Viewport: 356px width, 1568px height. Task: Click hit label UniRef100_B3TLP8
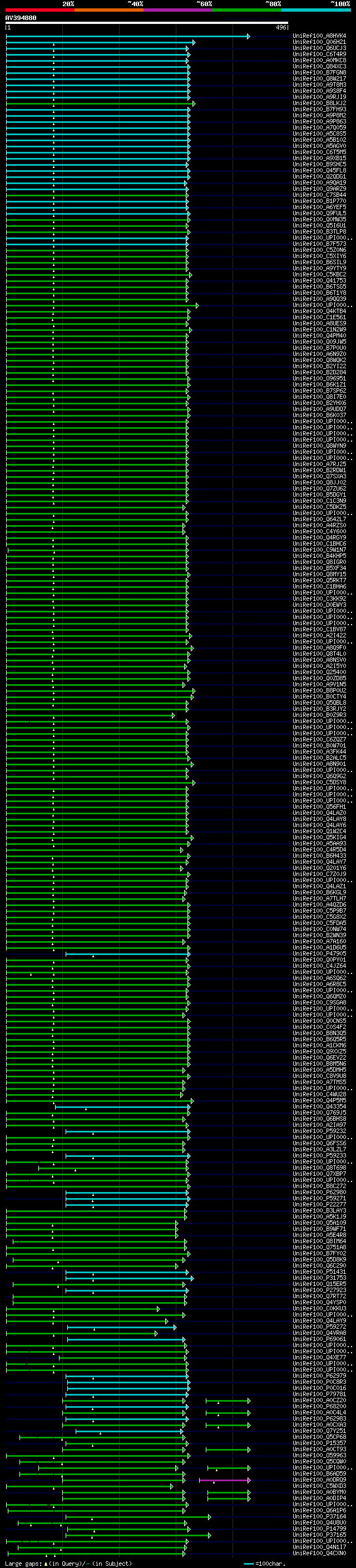point(319,231)
